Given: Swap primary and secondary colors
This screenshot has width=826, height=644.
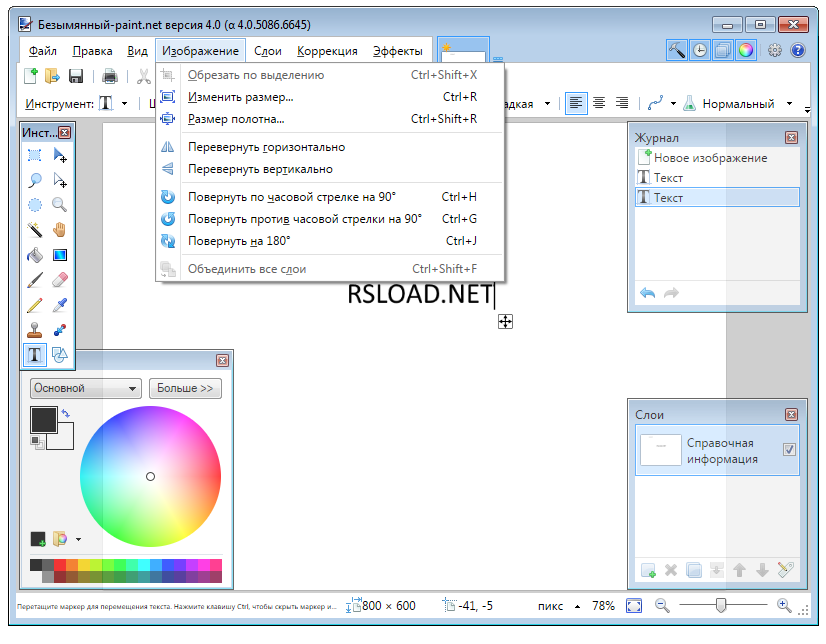Looking at the screenshot, I should pos(65,413).
